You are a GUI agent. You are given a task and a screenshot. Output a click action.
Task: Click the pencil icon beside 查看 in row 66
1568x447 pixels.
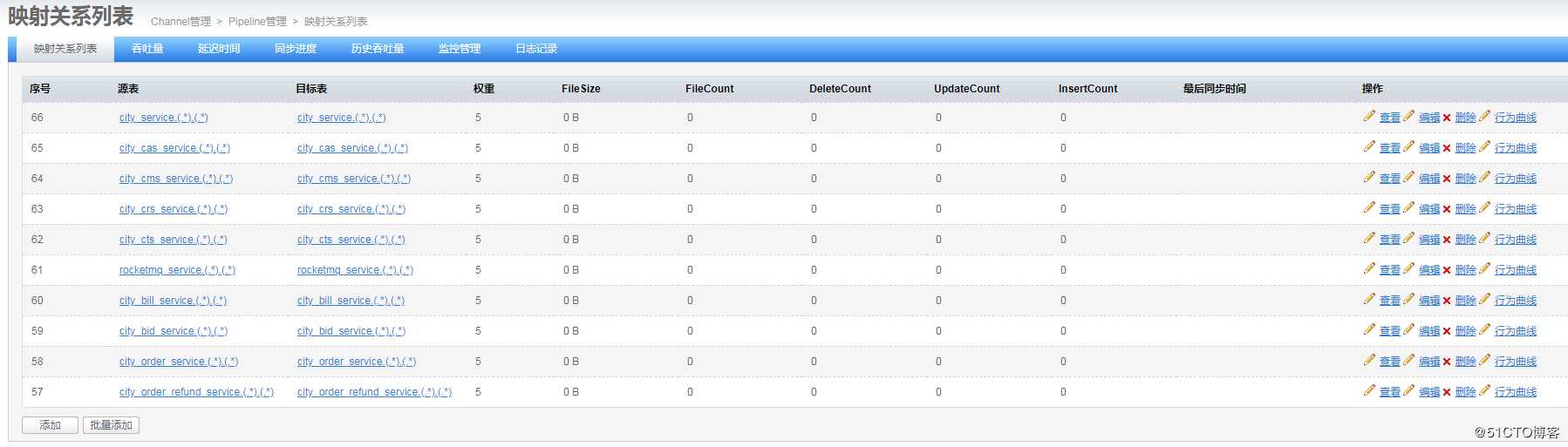coord(1369,116)
